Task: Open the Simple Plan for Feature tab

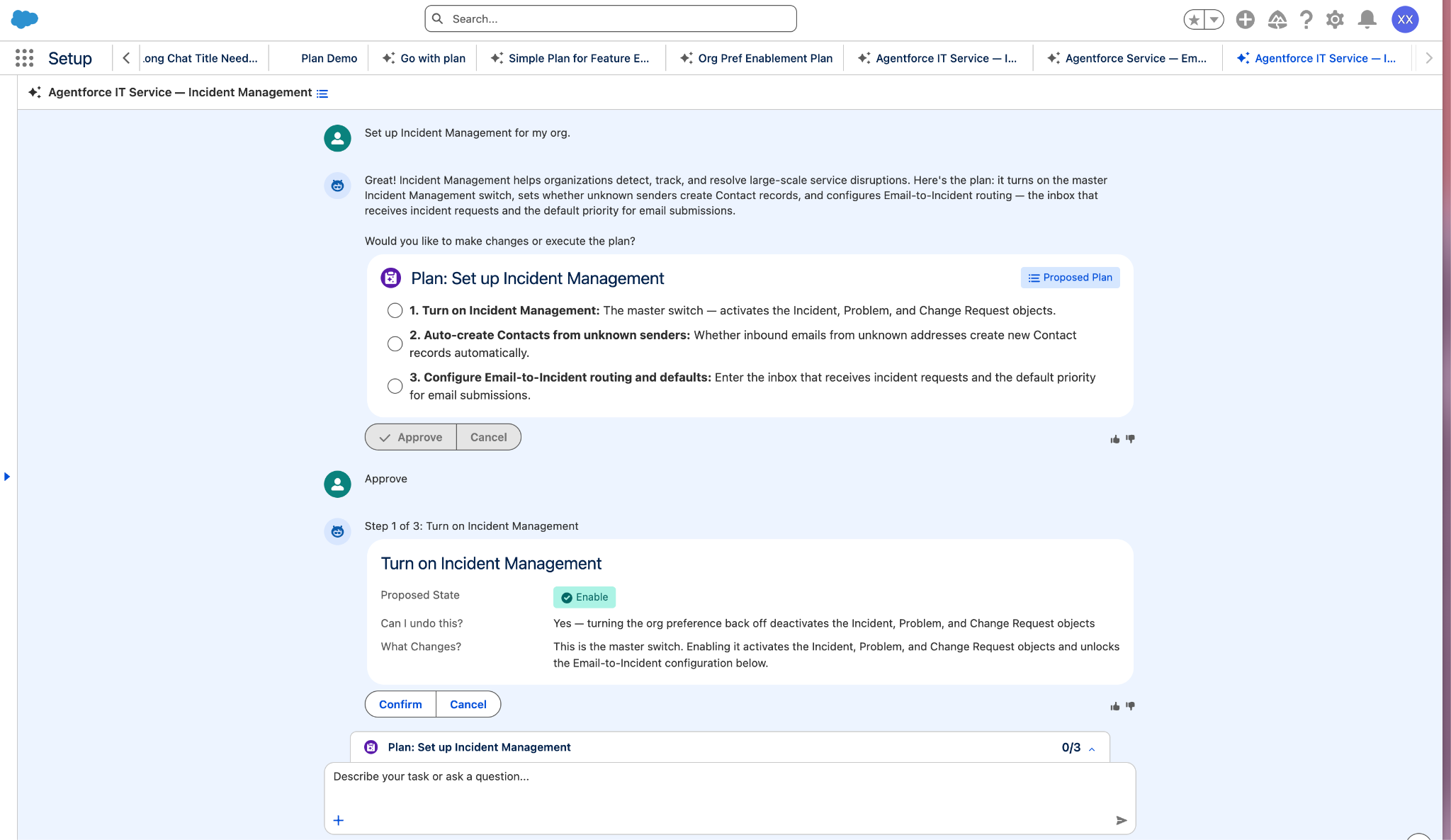Action: pyautogui.click(x=570, y=58)
